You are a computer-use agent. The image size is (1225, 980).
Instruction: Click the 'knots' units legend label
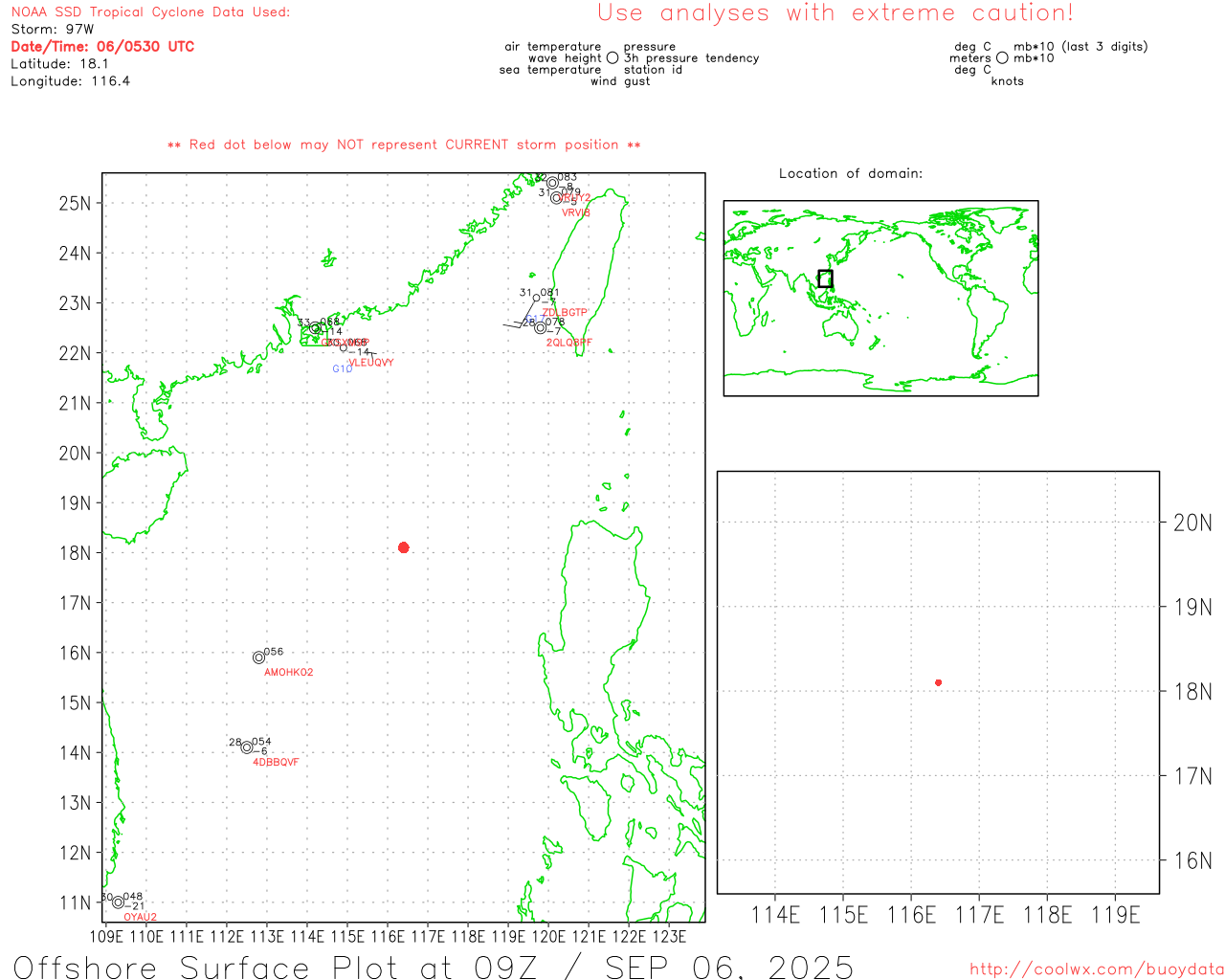[1008, 81]
